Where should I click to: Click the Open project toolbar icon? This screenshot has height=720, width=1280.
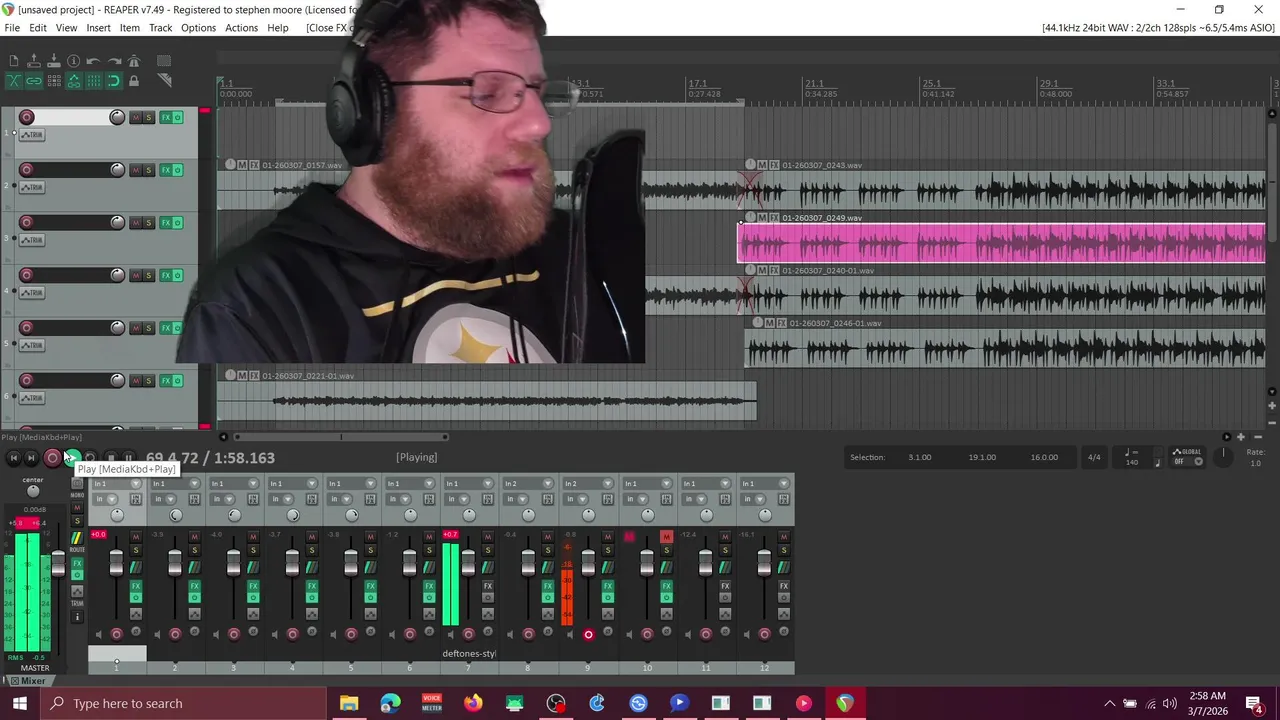[34, 62]
